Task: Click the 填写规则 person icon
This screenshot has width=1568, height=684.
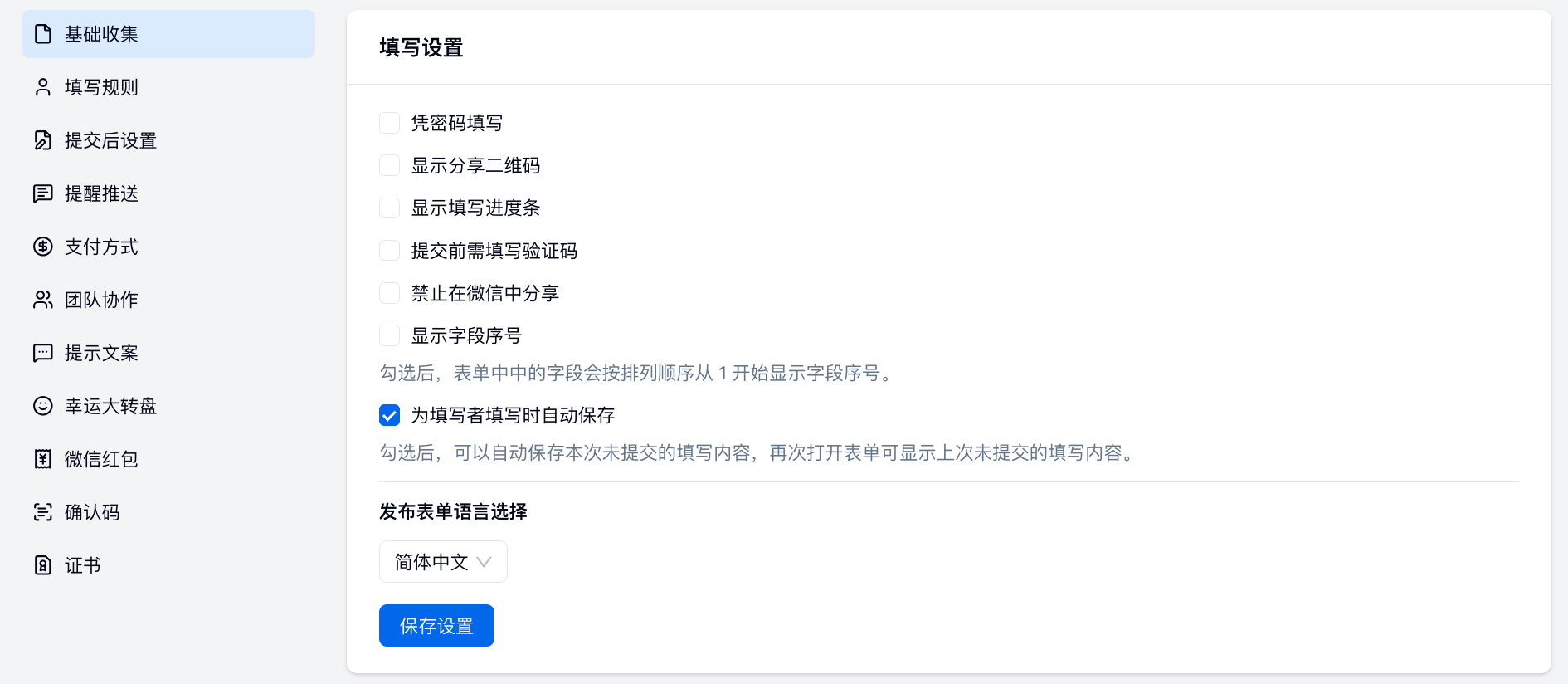Action: pos(43,87)
